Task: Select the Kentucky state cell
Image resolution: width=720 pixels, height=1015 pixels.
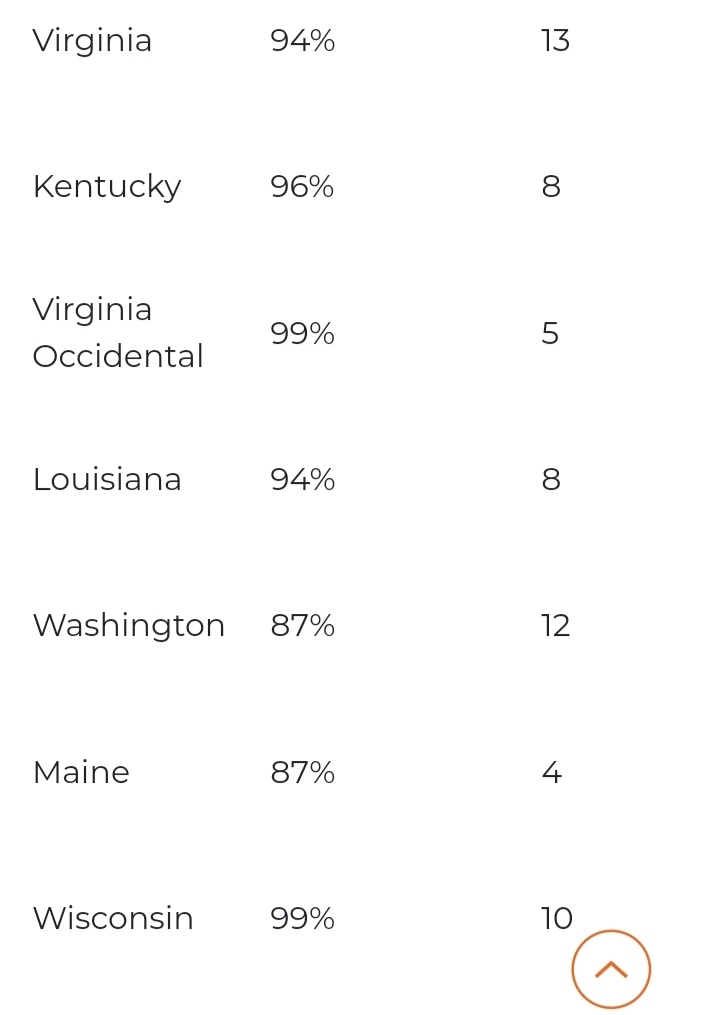Action: 107,187
